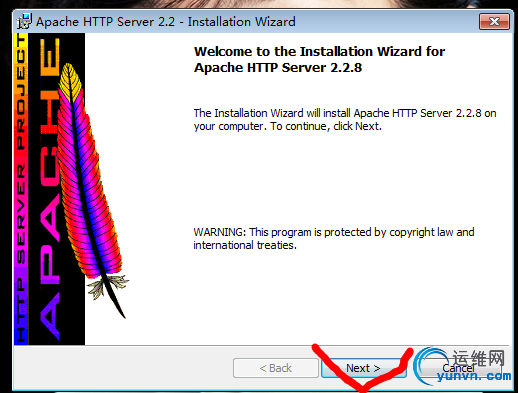The width and height of the screenshot is (518, 393).
Task: Click the Next > button
Action: pos(363,368)
